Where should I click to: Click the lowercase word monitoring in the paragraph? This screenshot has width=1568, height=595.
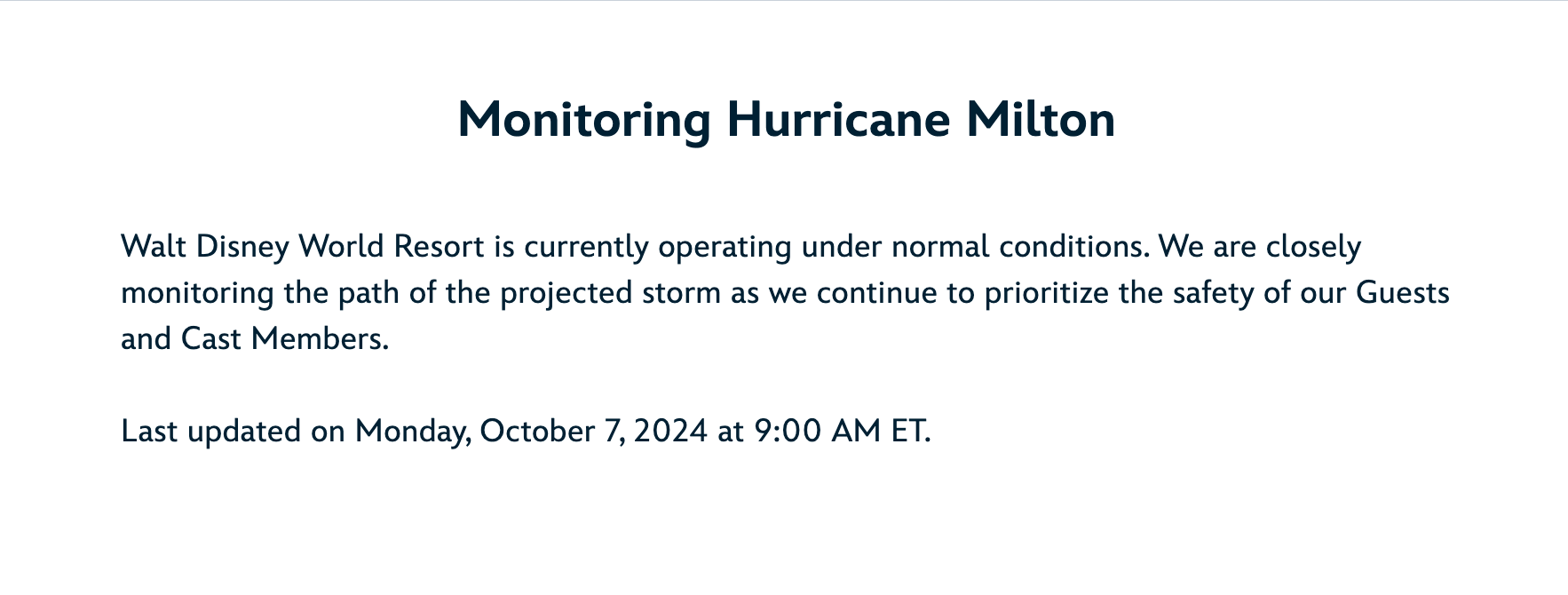pos(197,292)
